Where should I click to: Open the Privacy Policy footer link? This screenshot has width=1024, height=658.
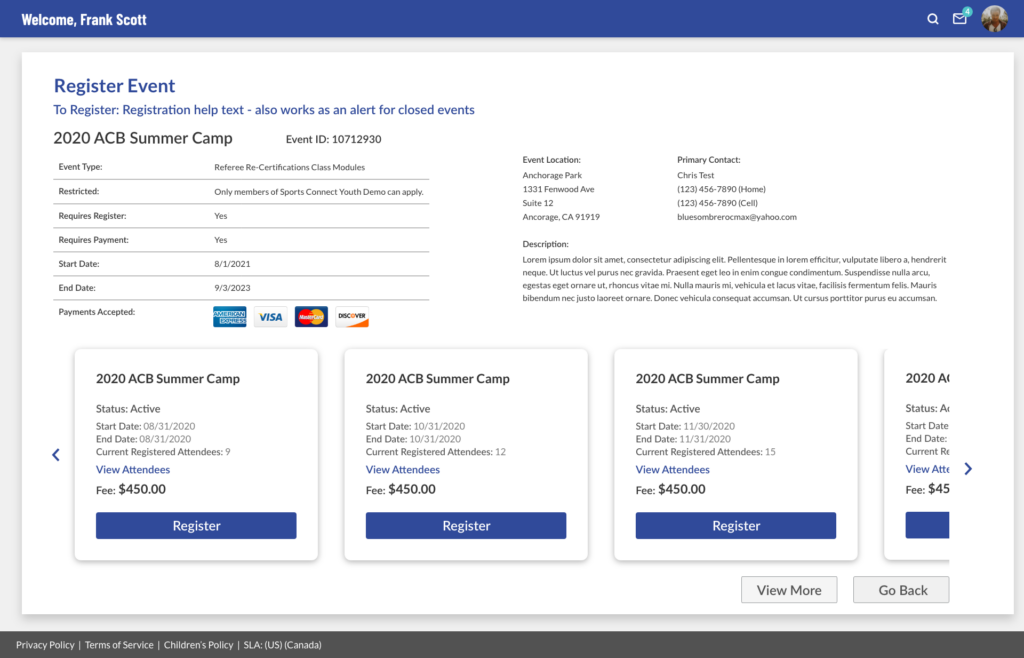pos(45,645)
